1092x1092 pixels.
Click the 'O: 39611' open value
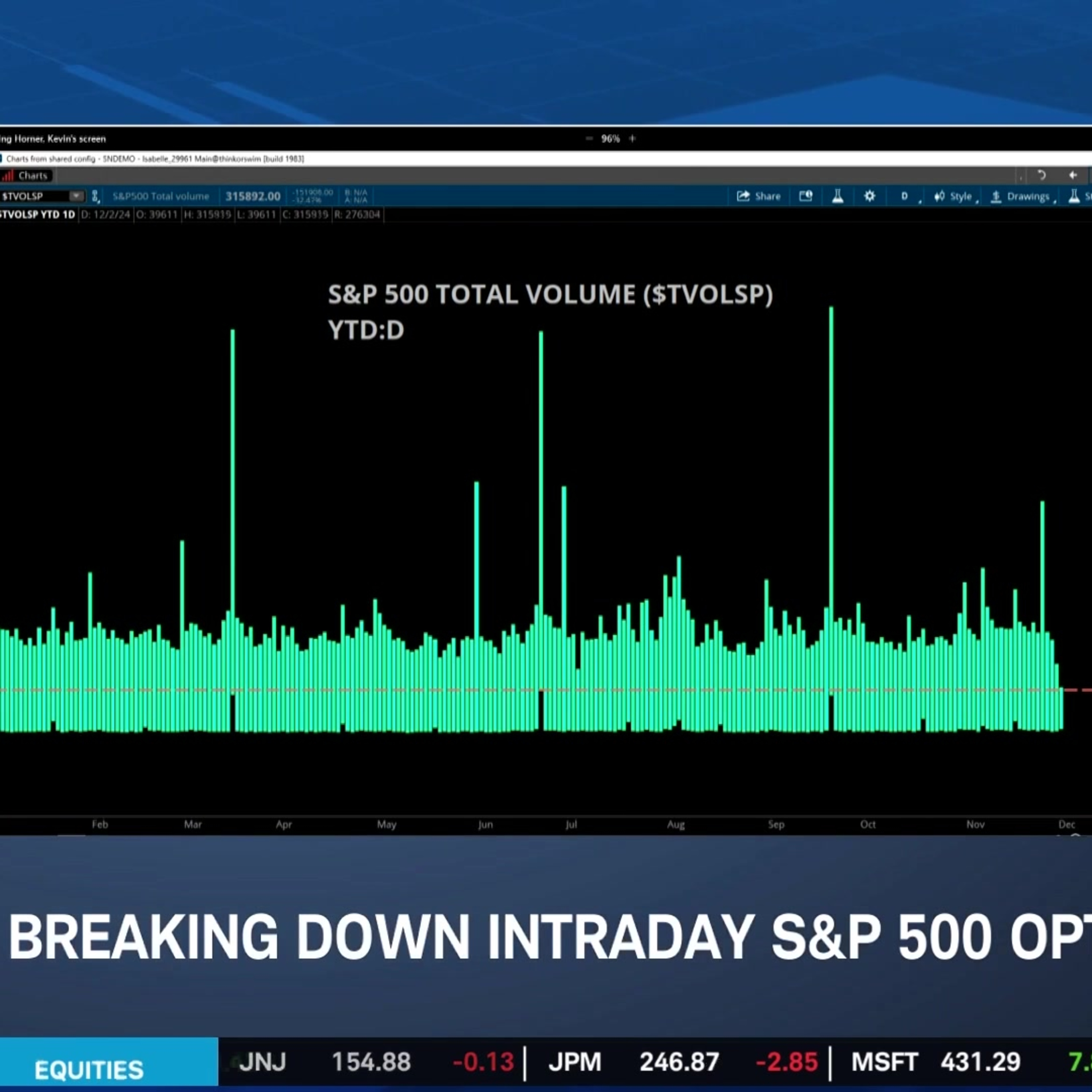tap(157, 215)
